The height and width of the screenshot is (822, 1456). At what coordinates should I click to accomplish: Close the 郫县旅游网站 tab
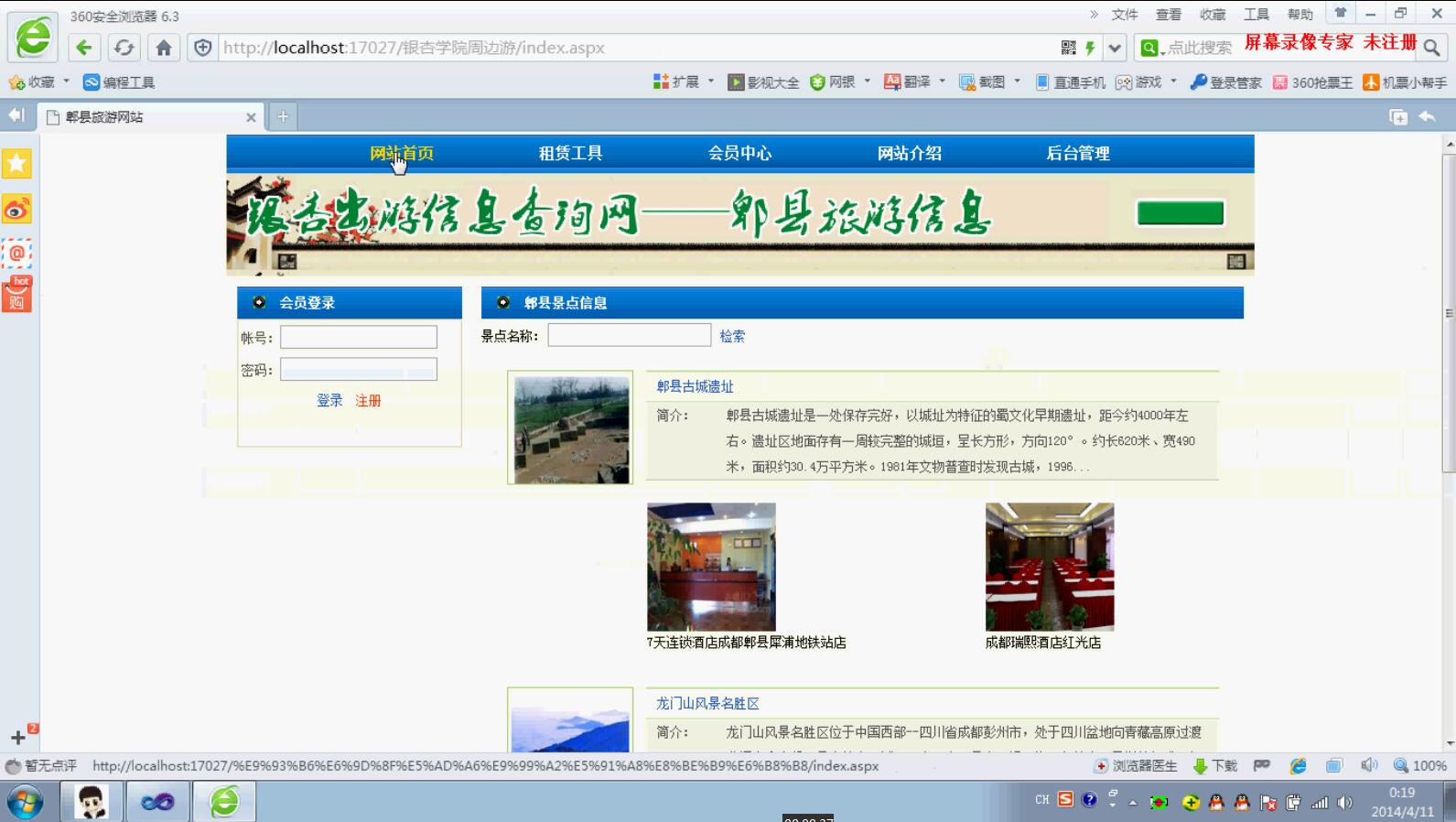[251, 117]
